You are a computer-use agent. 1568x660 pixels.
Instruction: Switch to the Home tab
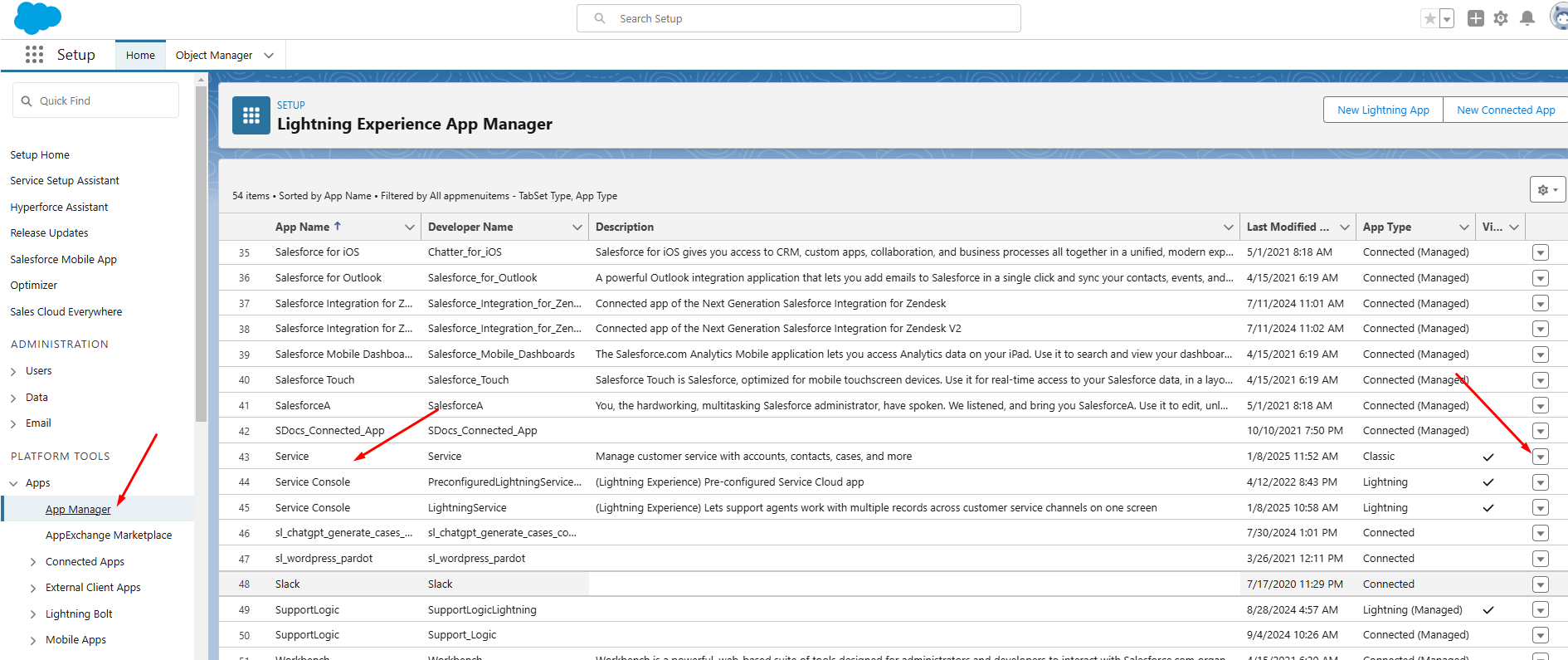pos(140,56)
